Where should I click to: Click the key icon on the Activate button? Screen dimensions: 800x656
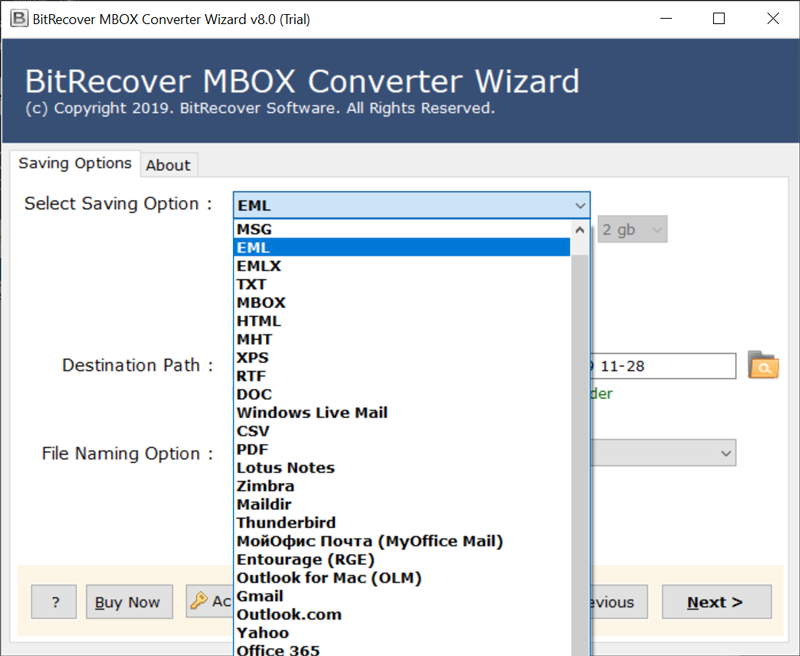(x=199, y=601)
